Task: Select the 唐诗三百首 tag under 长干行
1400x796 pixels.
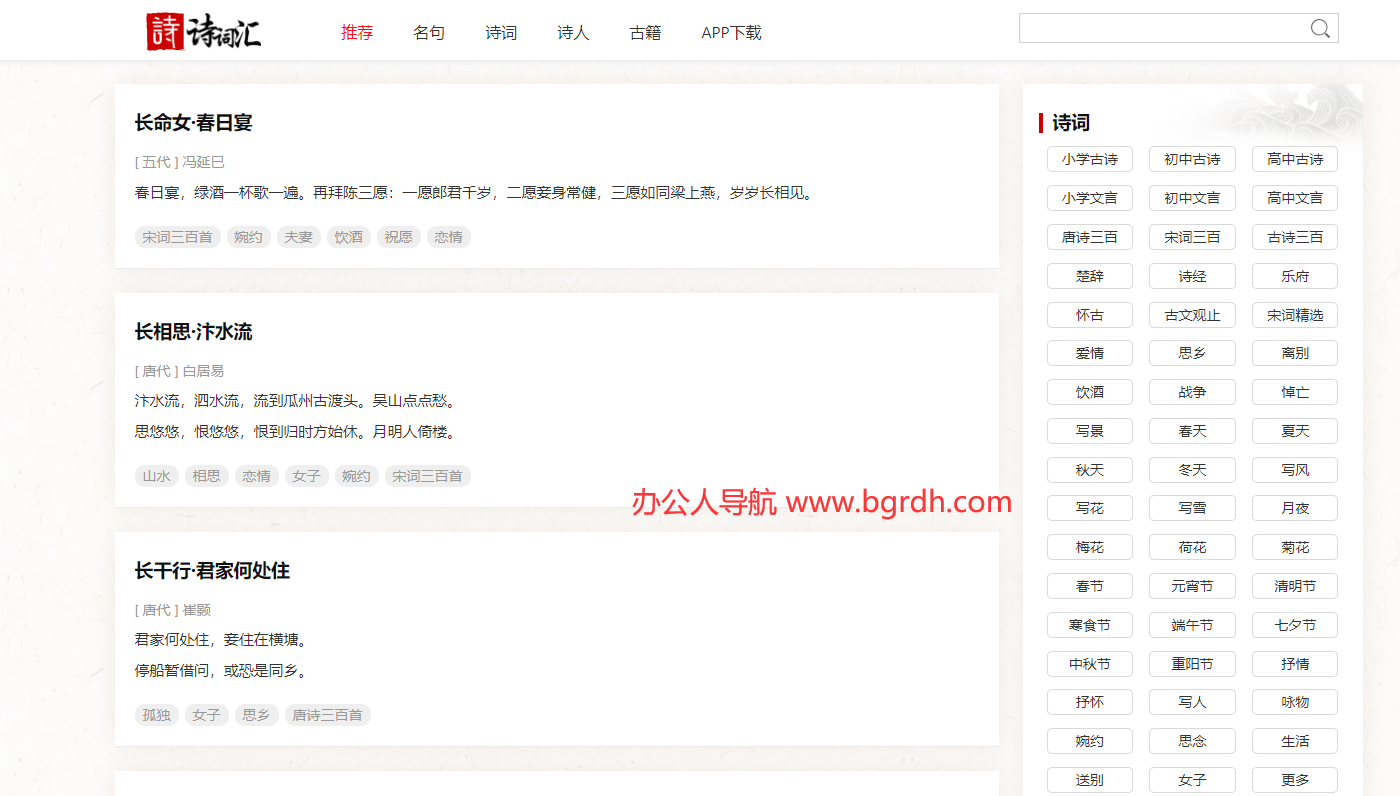Action: coord(327,715)
